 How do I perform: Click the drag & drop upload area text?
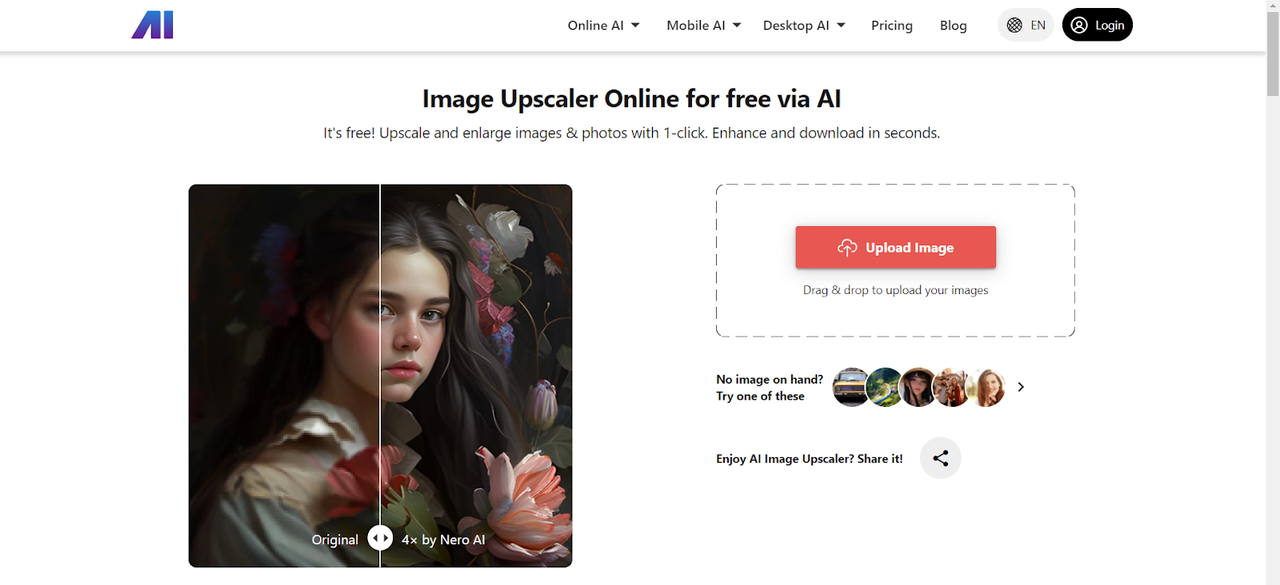coord(896,290)
